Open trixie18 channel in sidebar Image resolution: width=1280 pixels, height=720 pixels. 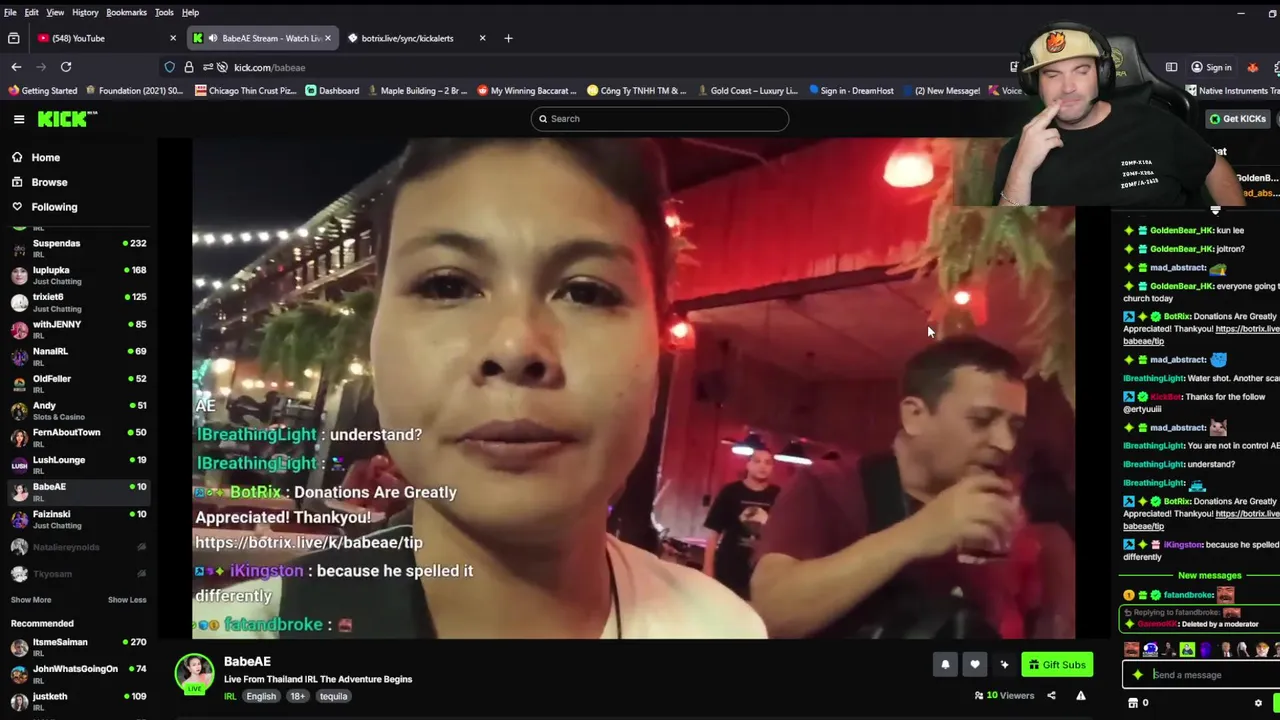78,302
